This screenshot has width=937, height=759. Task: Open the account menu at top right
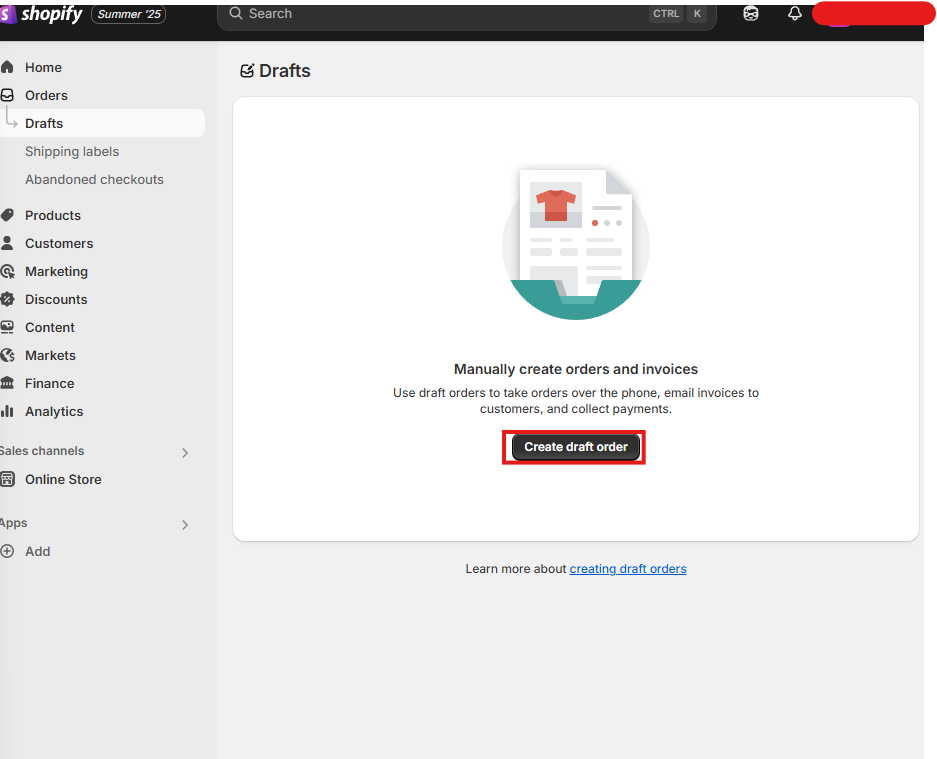(x=874, y=13)
